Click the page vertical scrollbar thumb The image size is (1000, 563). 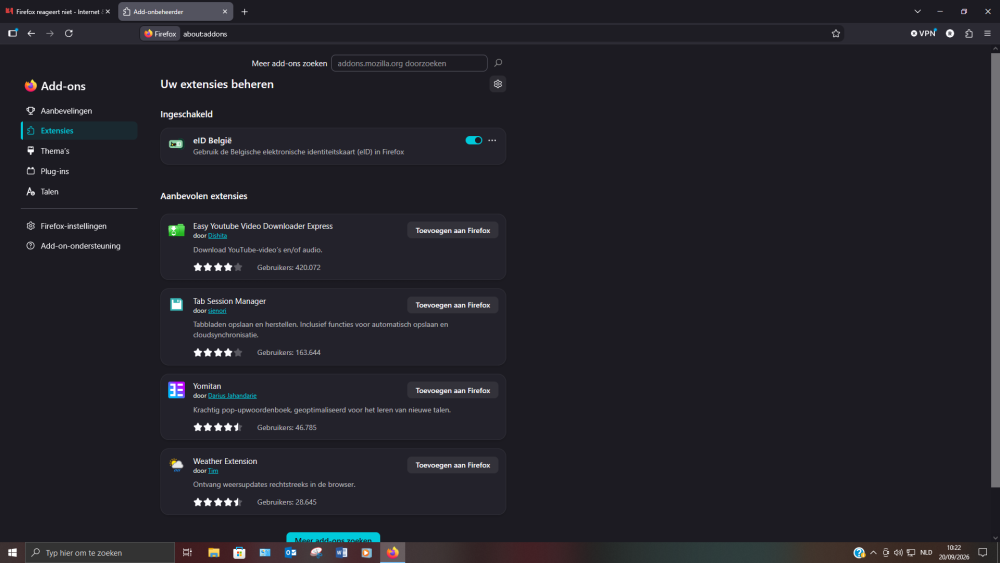coord(995,271)
